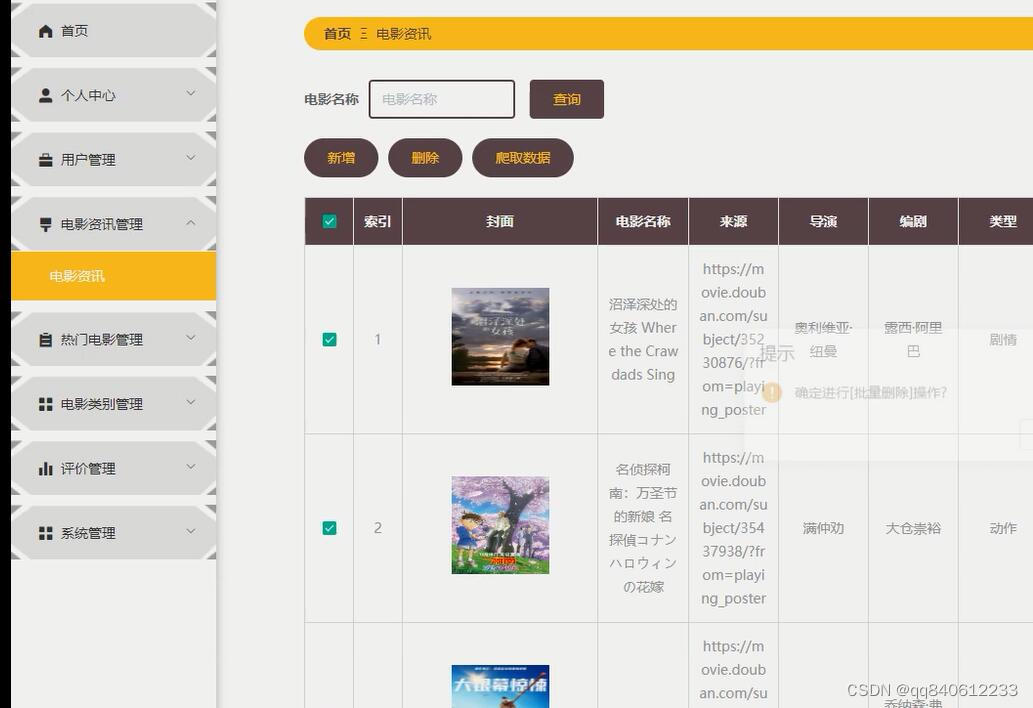
Task: Open the poster thumbnail of 沼泽深处的女孩
Action: point(500,337)
